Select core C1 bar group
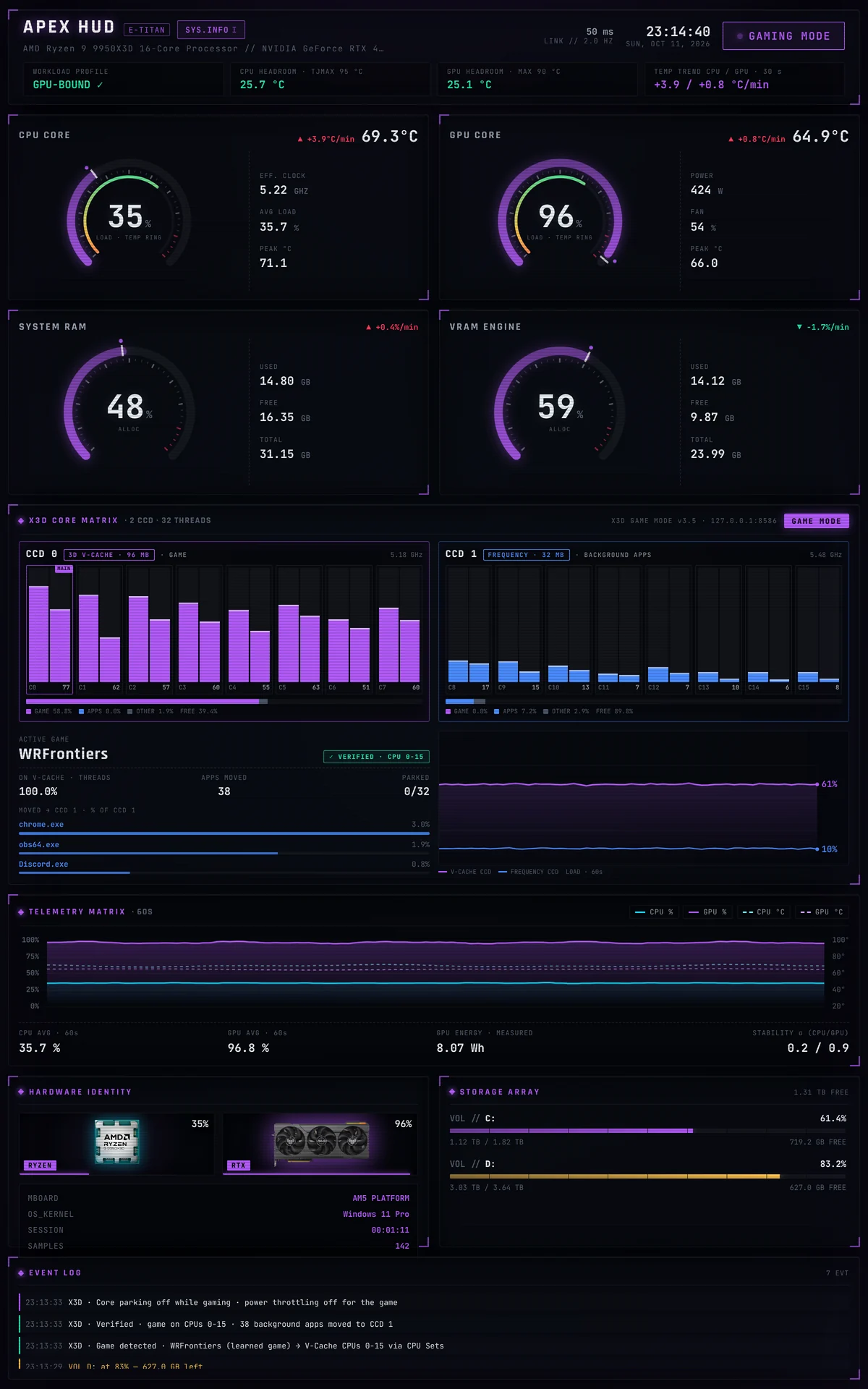The image size is (868, 1389). (x=99, y=629)
